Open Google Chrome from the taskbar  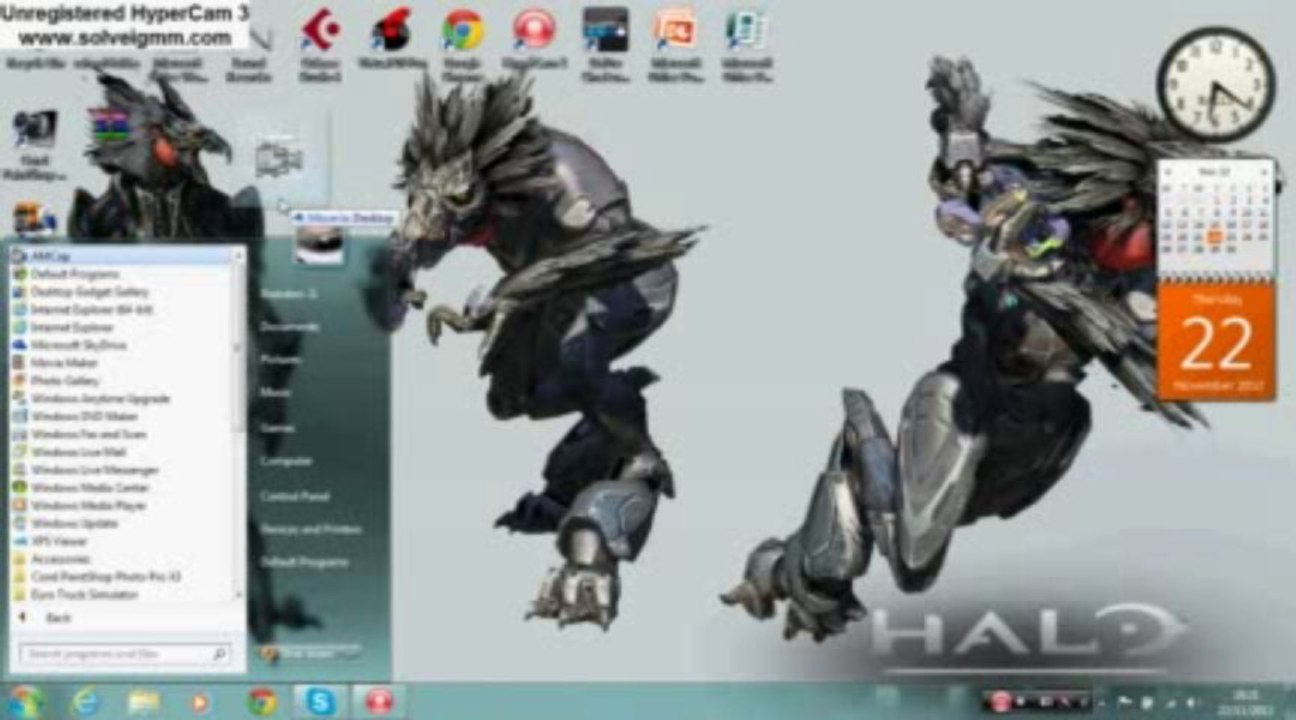pos(262,702)
